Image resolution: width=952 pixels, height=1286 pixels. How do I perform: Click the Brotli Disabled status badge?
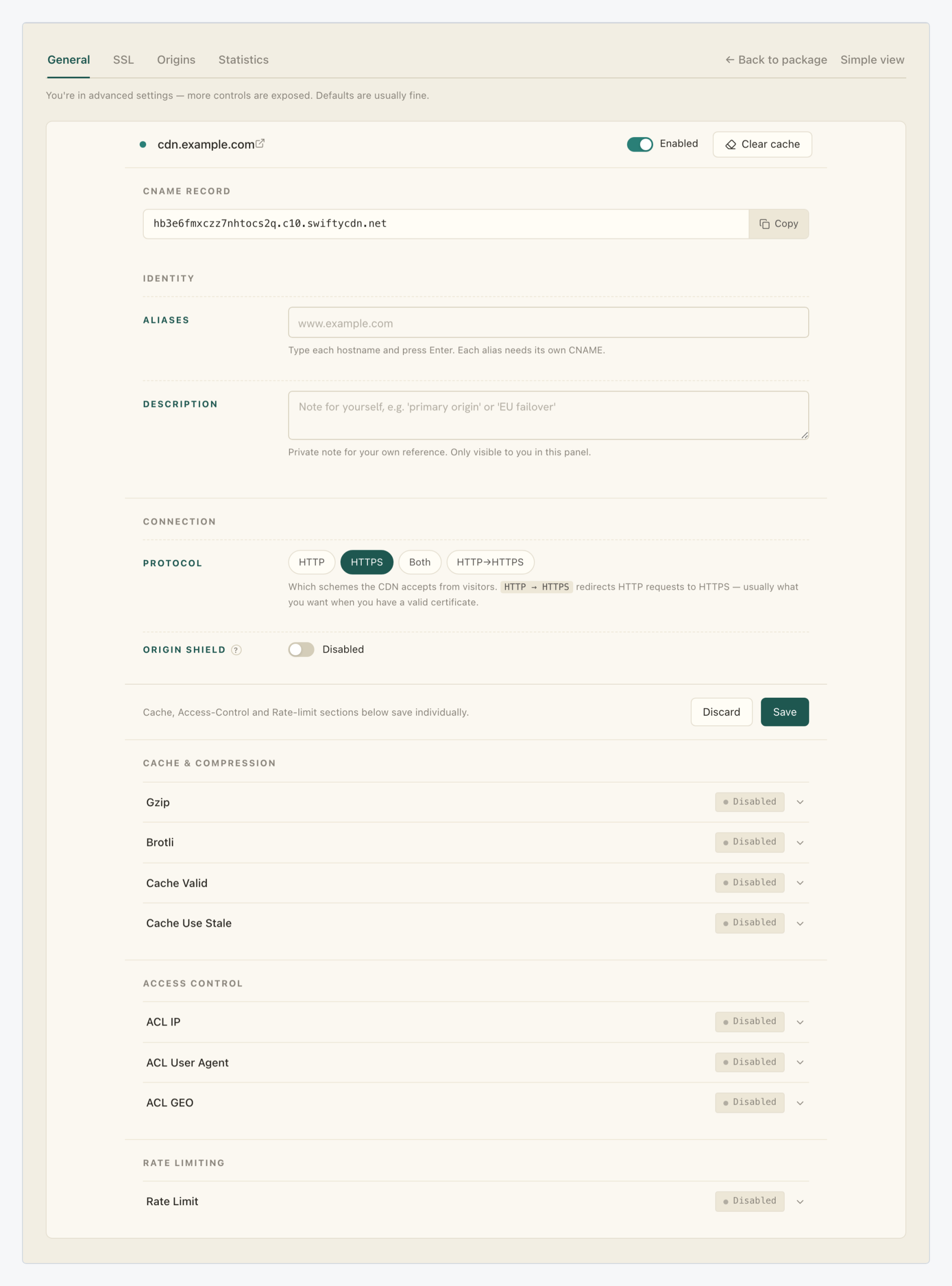pos(749,842)
